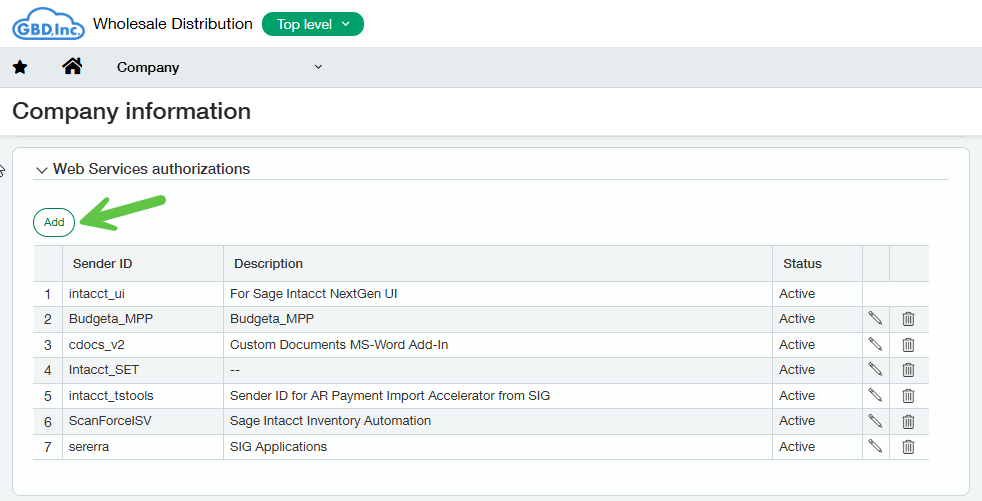Click the 'SIG Applications' description

pyautogui.click(x=278, y=447)
